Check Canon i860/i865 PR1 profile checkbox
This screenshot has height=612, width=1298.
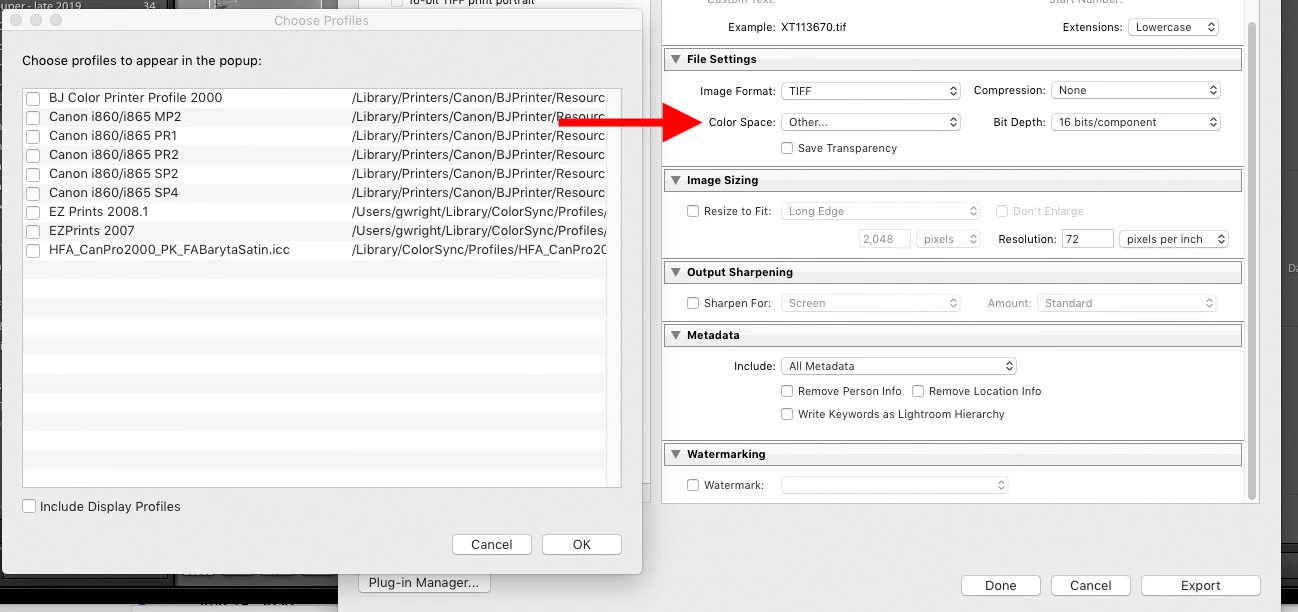(33, 136)
